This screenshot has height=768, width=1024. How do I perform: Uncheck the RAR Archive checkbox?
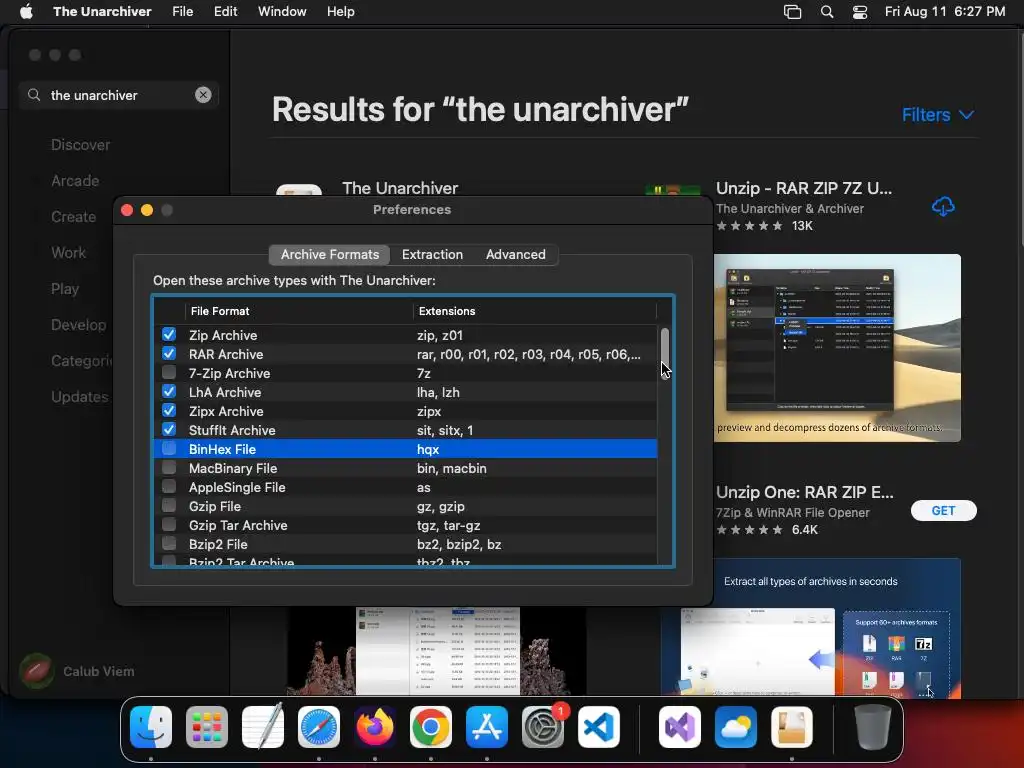point(169,353)
